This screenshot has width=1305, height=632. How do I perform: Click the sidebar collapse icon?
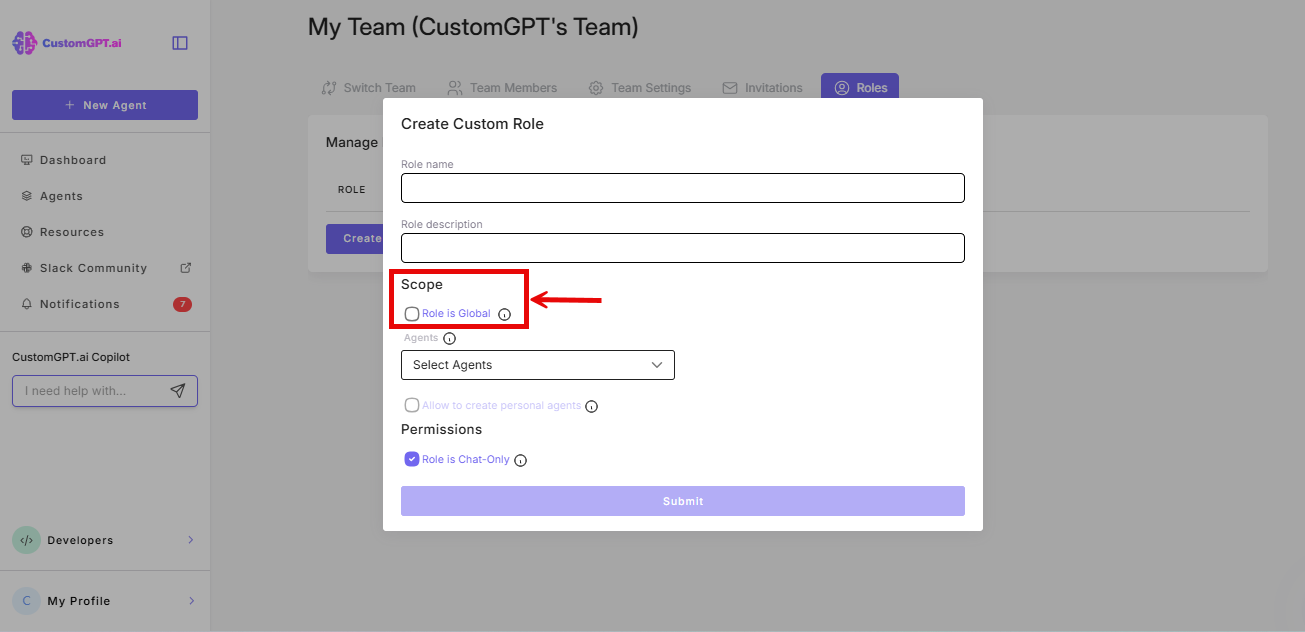pos(179,41)
